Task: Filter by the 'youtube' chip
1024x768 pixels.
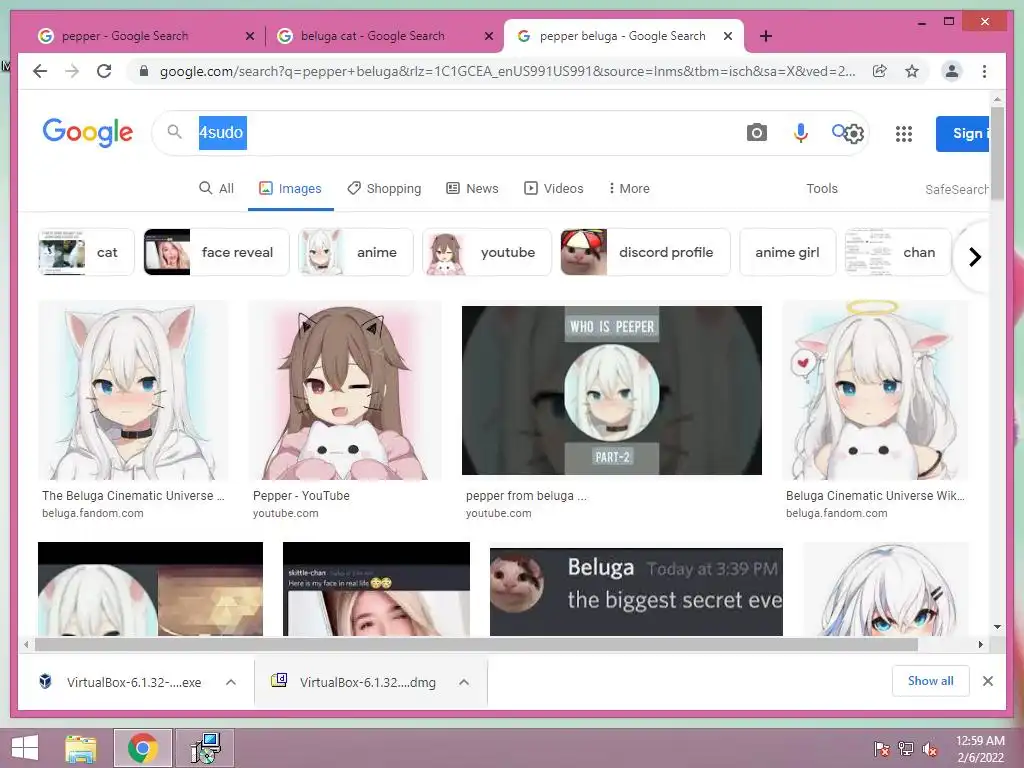Action: 487,252
